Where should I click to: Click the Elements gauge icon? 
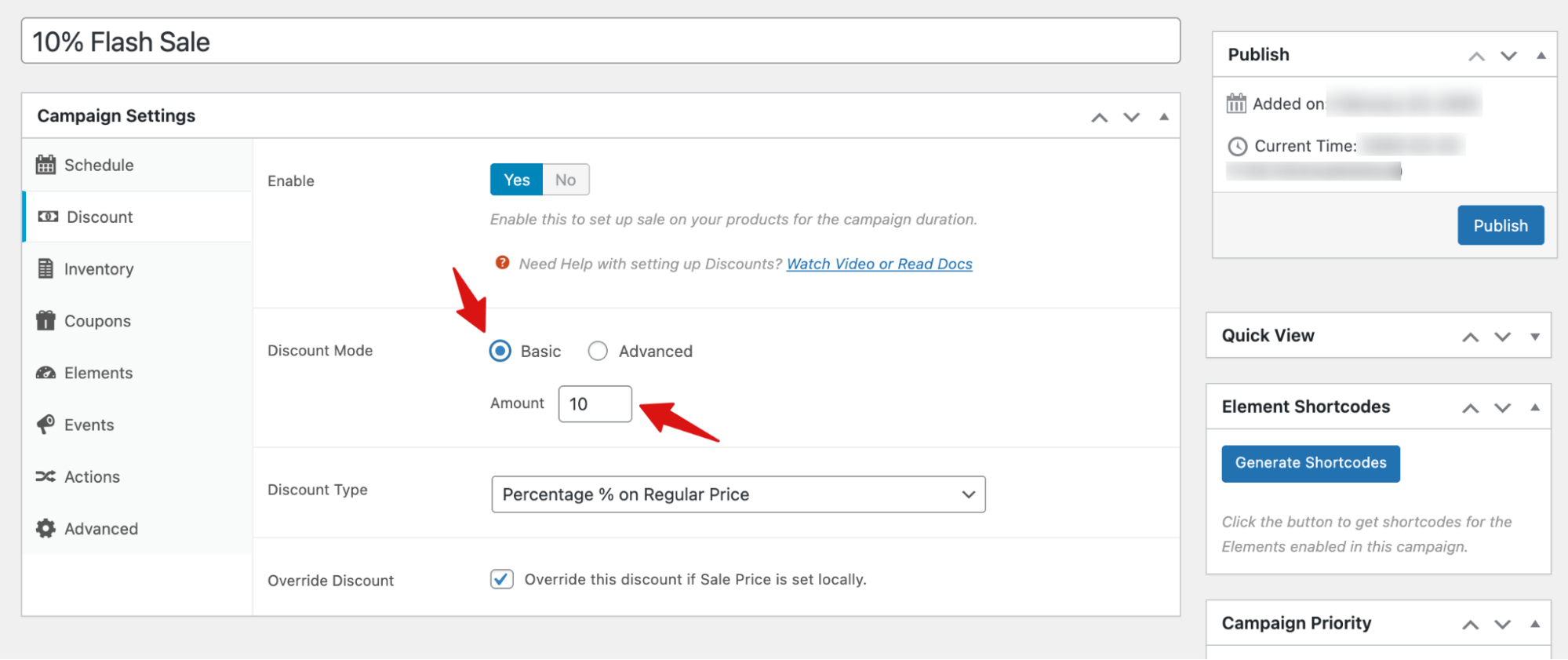pyautogui.click(x=45, y=373)
